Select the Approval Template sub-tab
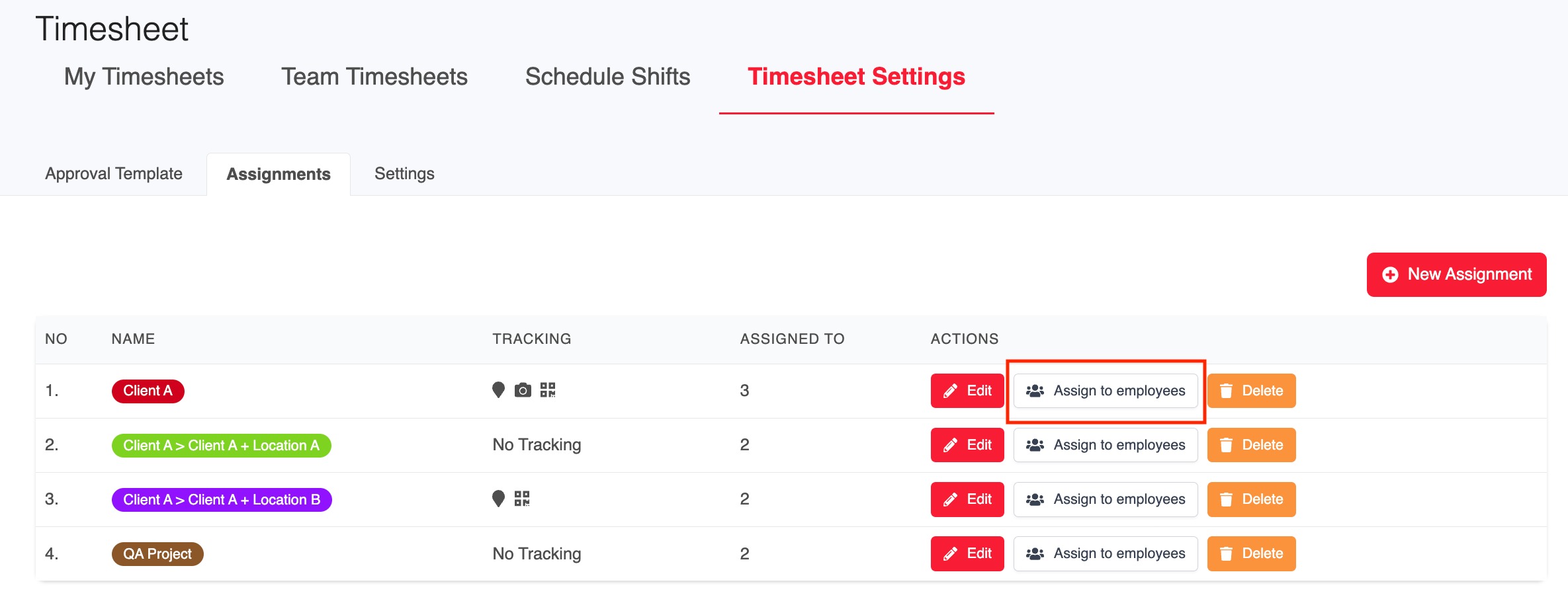The image size is (1568, 607). point(114,174)
